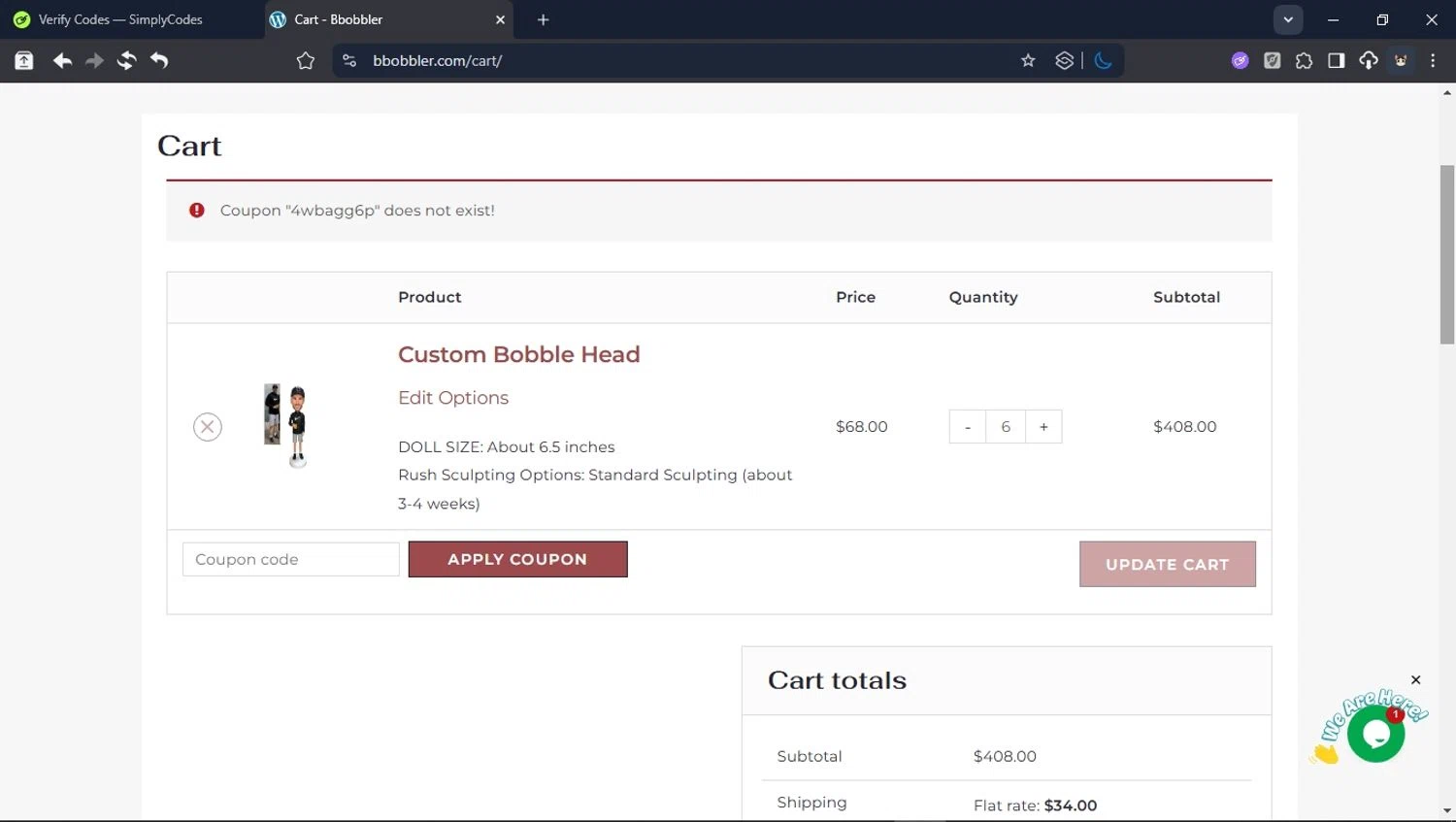Screen dimensions: 1456x822
Task: Click the Edit Options link
Action: pyautogui.click(x=453, y=398)
